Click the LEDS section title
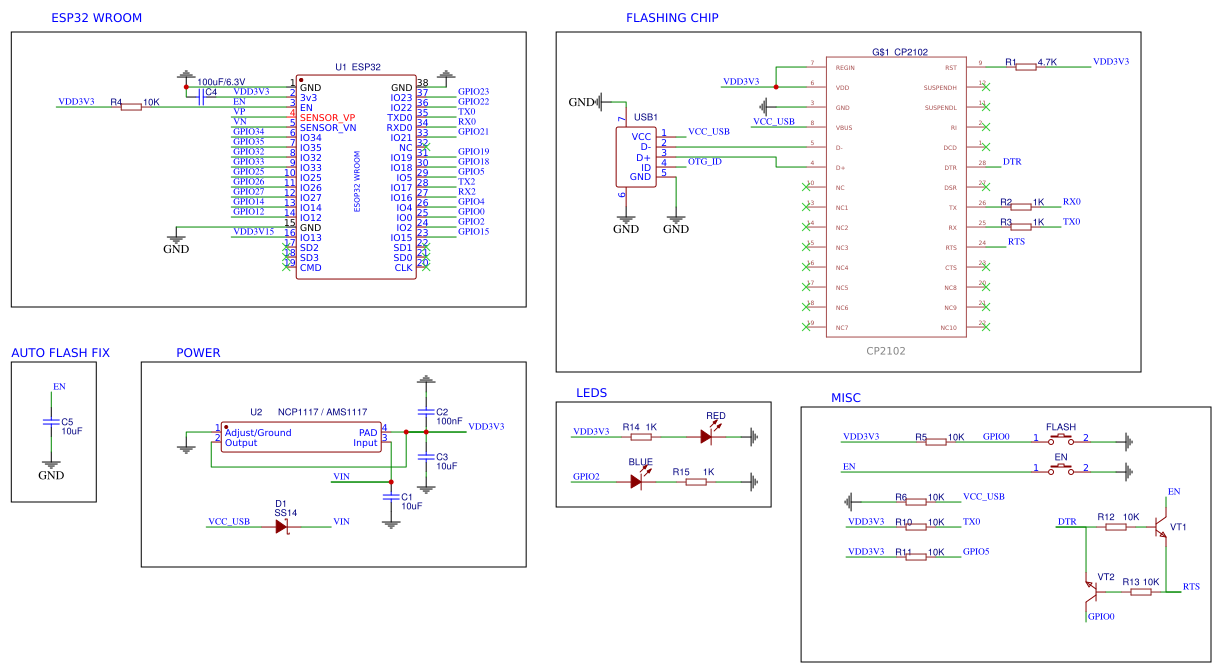1221x672 pixels. tap(591, 393)
